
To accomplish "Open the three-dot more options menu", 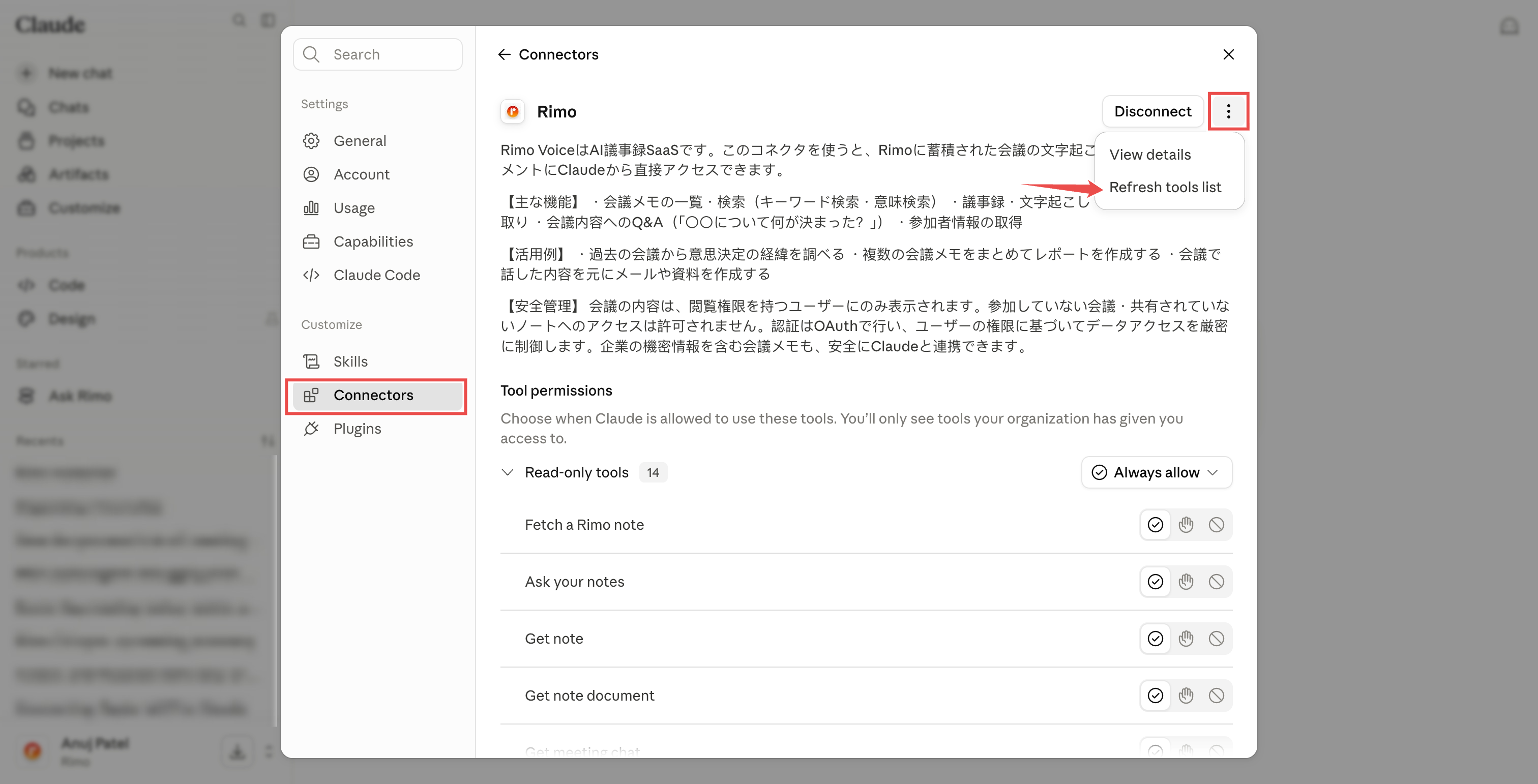I will pyautogui.click(x=1228, y=111).
